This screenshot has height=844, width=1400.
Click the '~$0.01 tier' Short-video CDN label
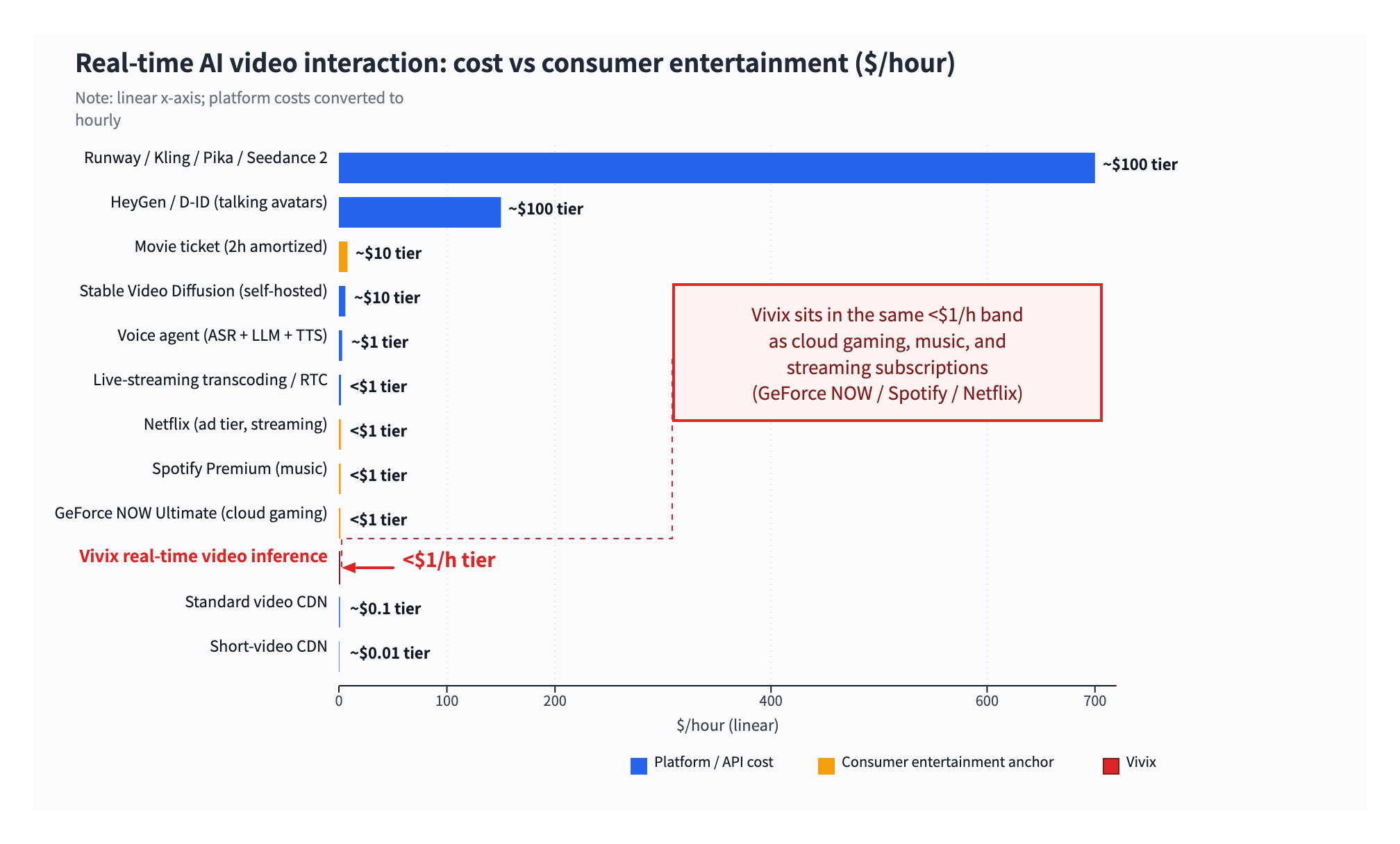(390, 653)
